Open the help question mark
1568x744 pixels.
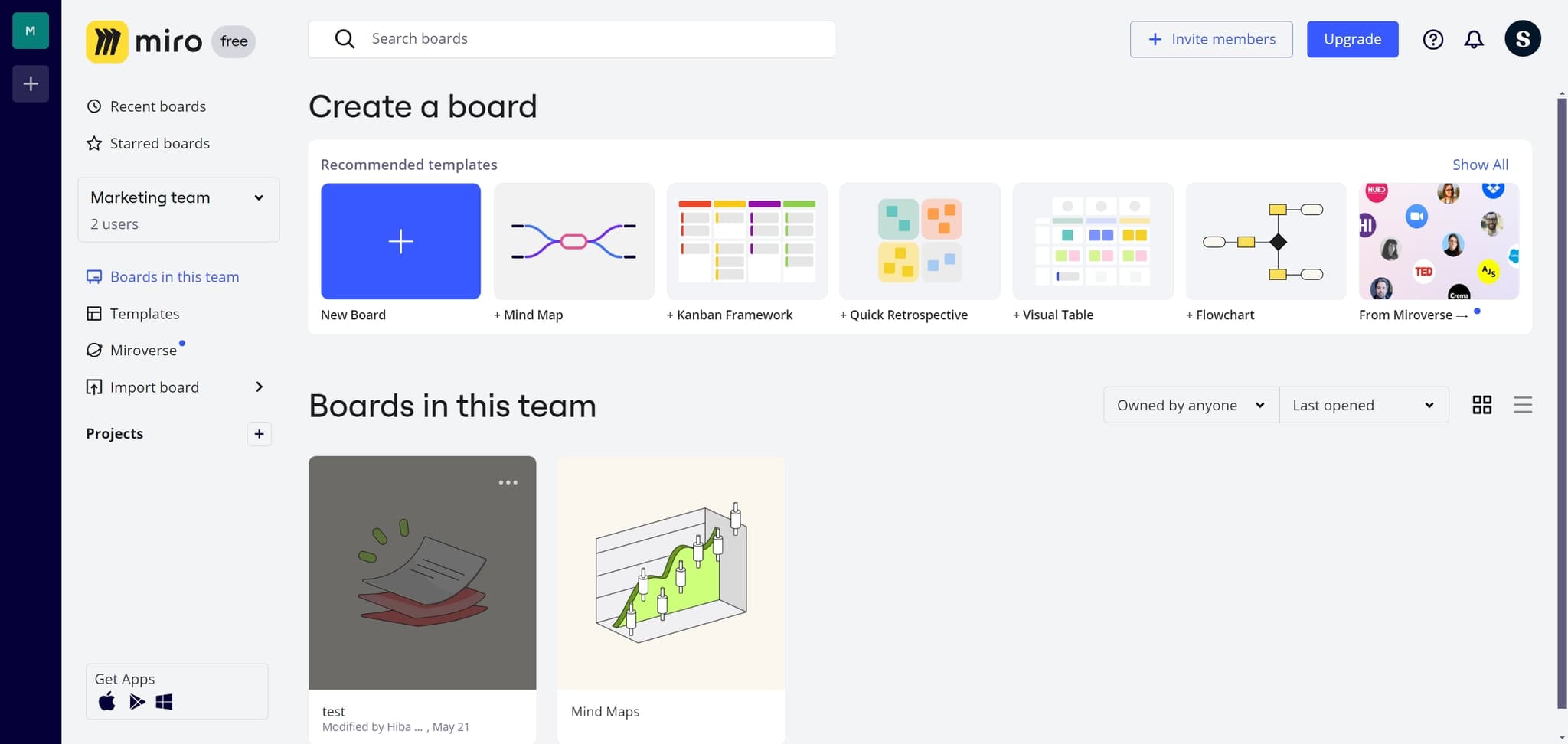(x=1432, y=39)
